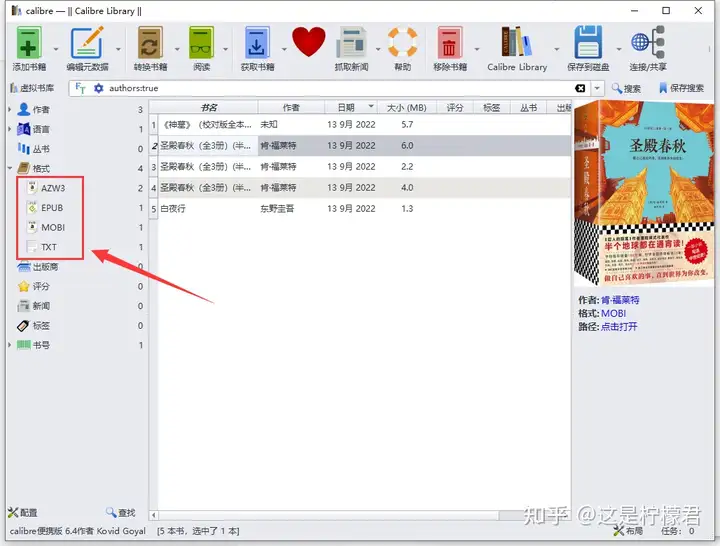Open the Calibre Library bookshelf icon

pos(517,42)
